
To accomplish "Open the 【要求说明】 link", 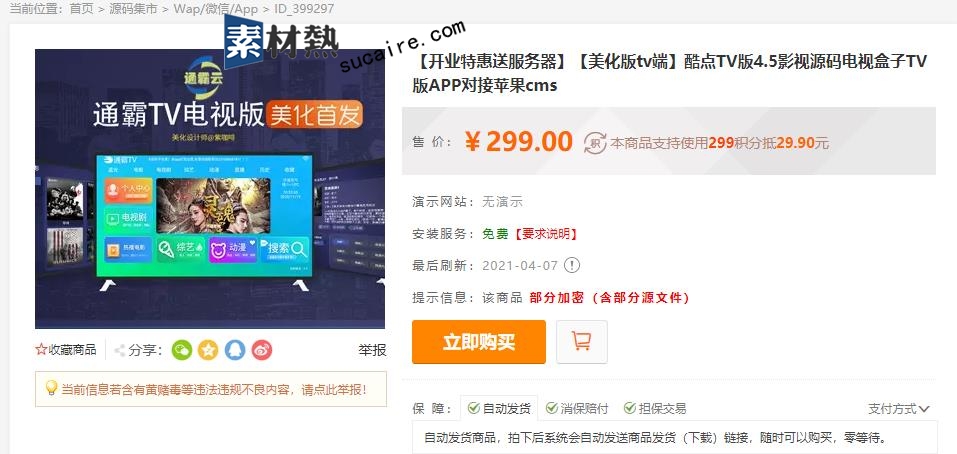I will pos(544,234).
